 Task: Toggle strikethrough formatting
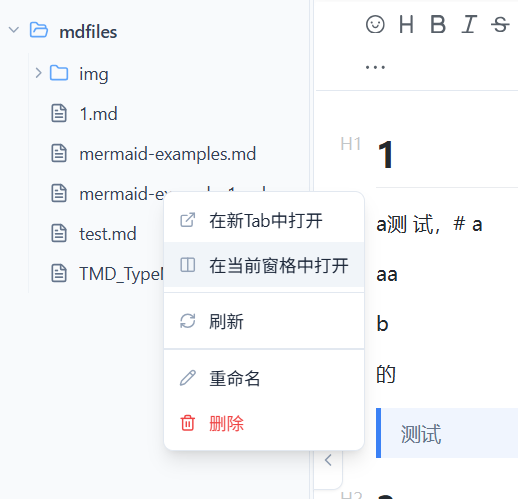point(500,24)
